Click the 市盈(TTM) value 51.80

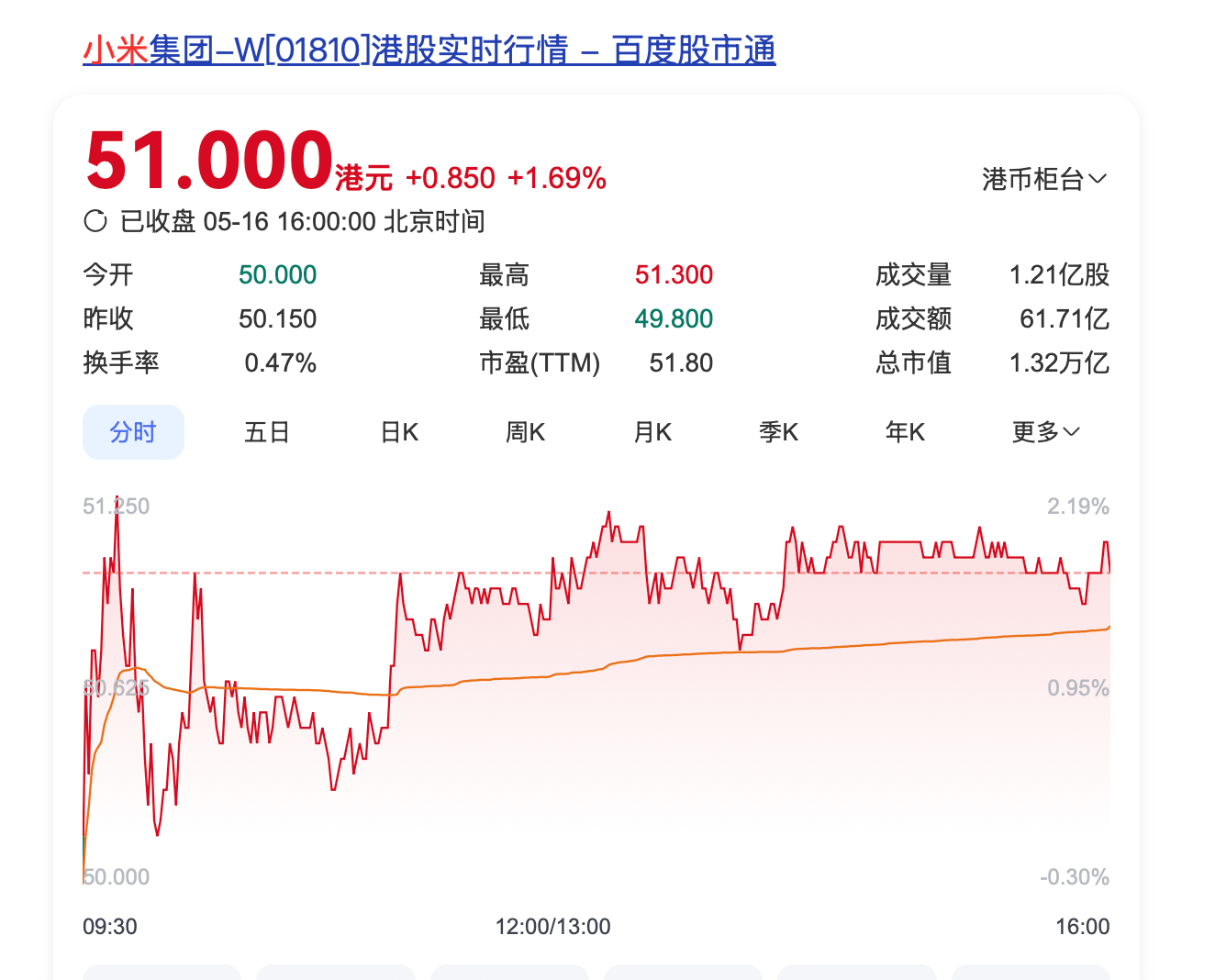(x=681, y=362)
